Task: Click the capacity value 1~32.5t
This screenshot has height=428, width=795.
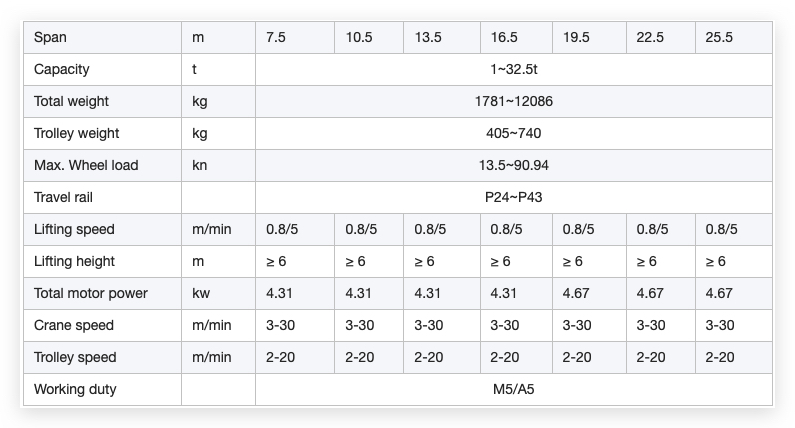Action: click(514, 69)
